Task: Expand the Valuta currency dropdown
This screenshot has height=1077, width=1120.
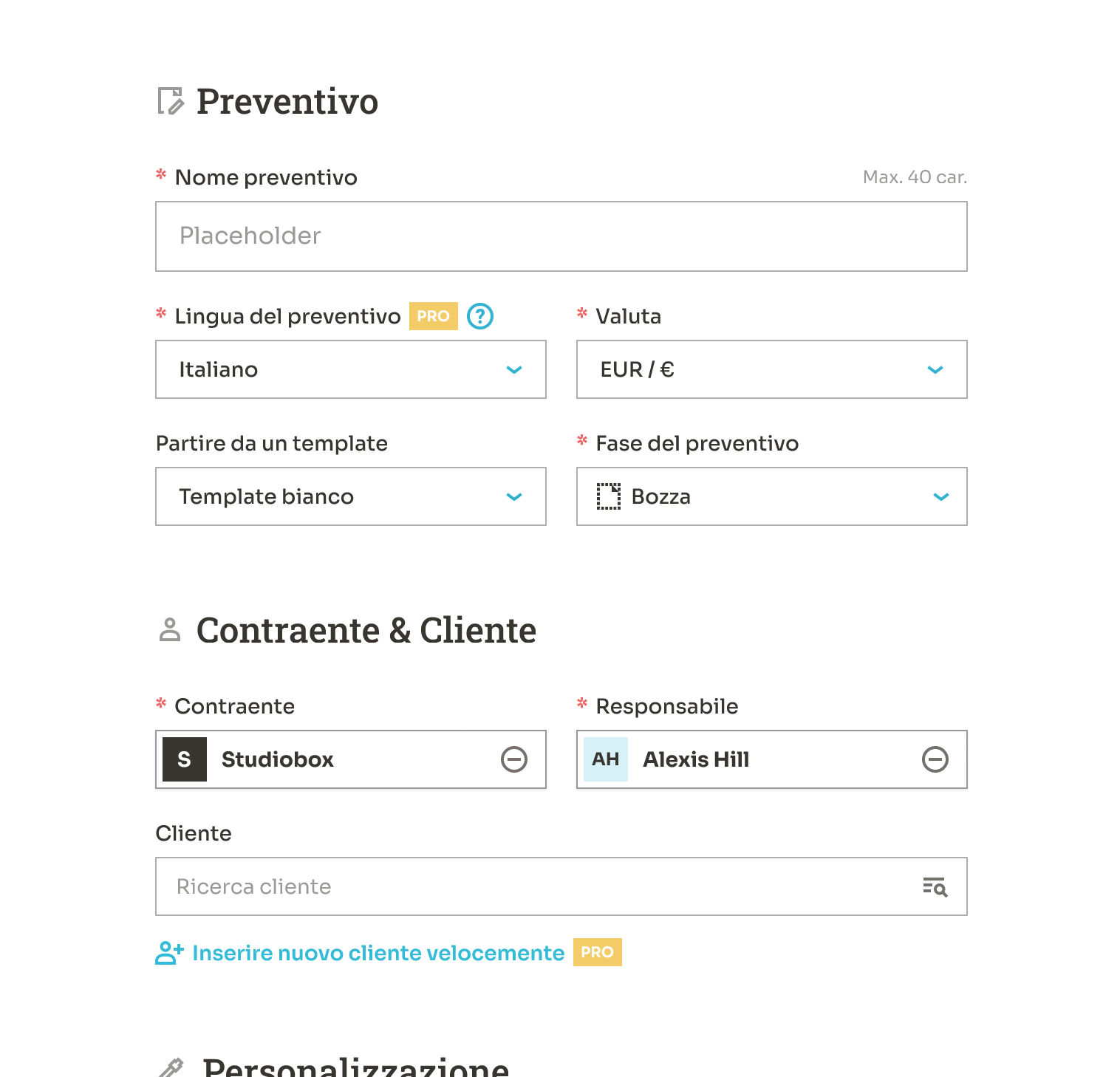Action: coord(772,369)
